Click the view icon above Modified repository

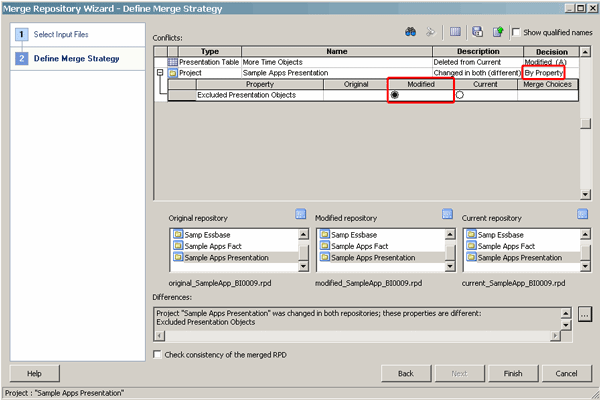(447, 214)
